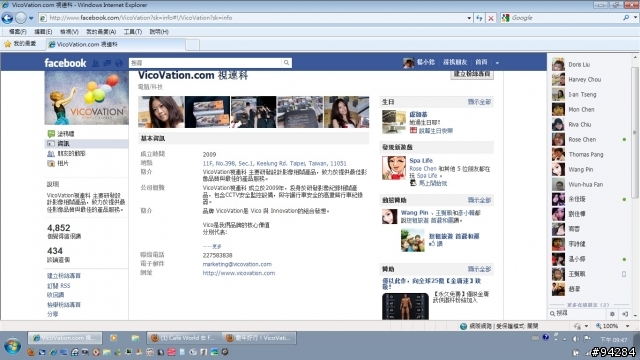Open the 訂閱 RSS link in sidebar
The image size is (640, 360).
point(58,286)
